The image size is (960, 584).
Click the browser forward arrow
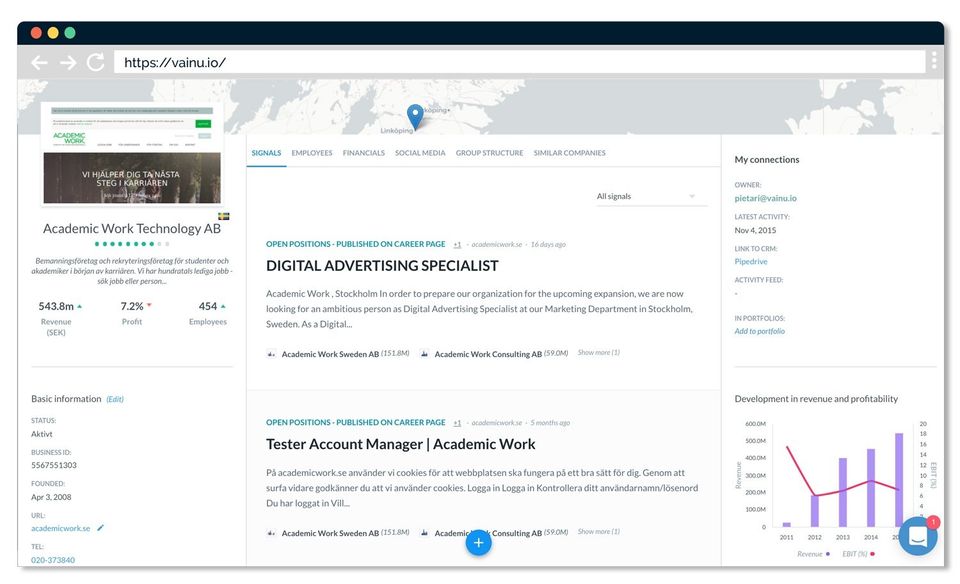pyautogui.click(x=68, y=62)
